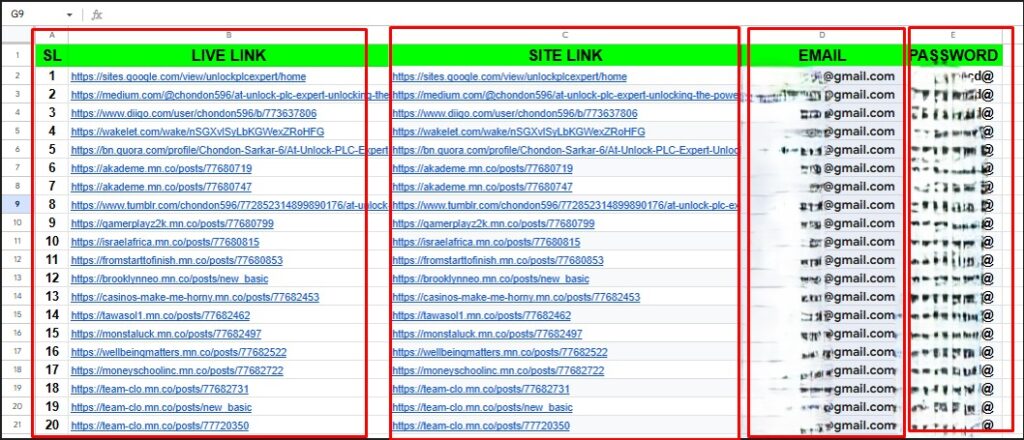Click the fx function icon
The height and width of the screenshot is (440, 1024).
pos(97,14)
